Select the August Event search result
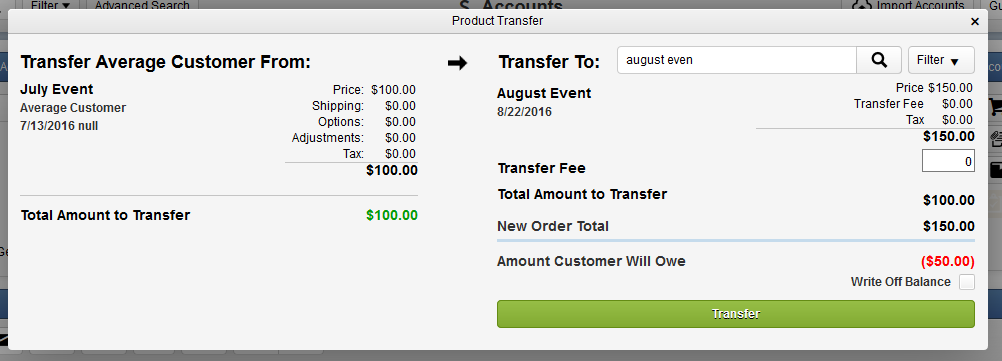This screenshot has width=1002, height=361. tap(544, 93)
